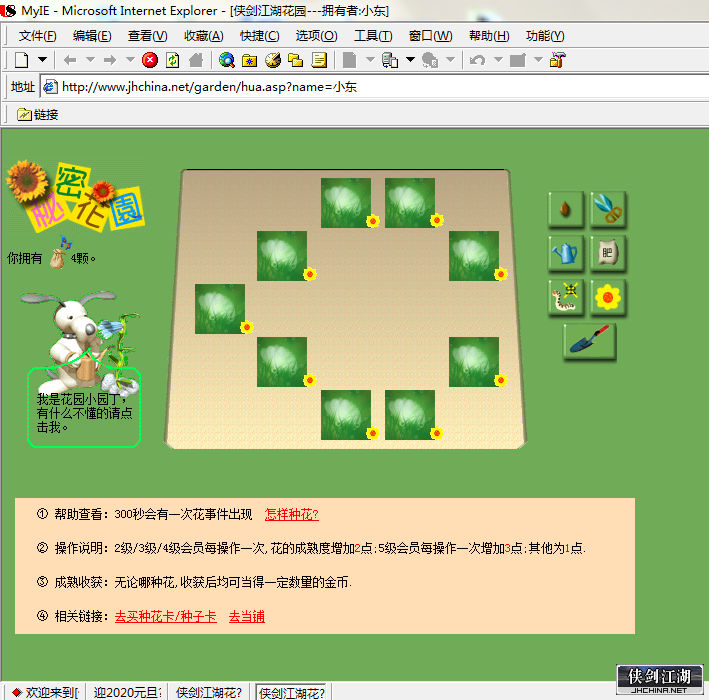Select the shovel tool
709x700 pixels.
pos(590,341)
